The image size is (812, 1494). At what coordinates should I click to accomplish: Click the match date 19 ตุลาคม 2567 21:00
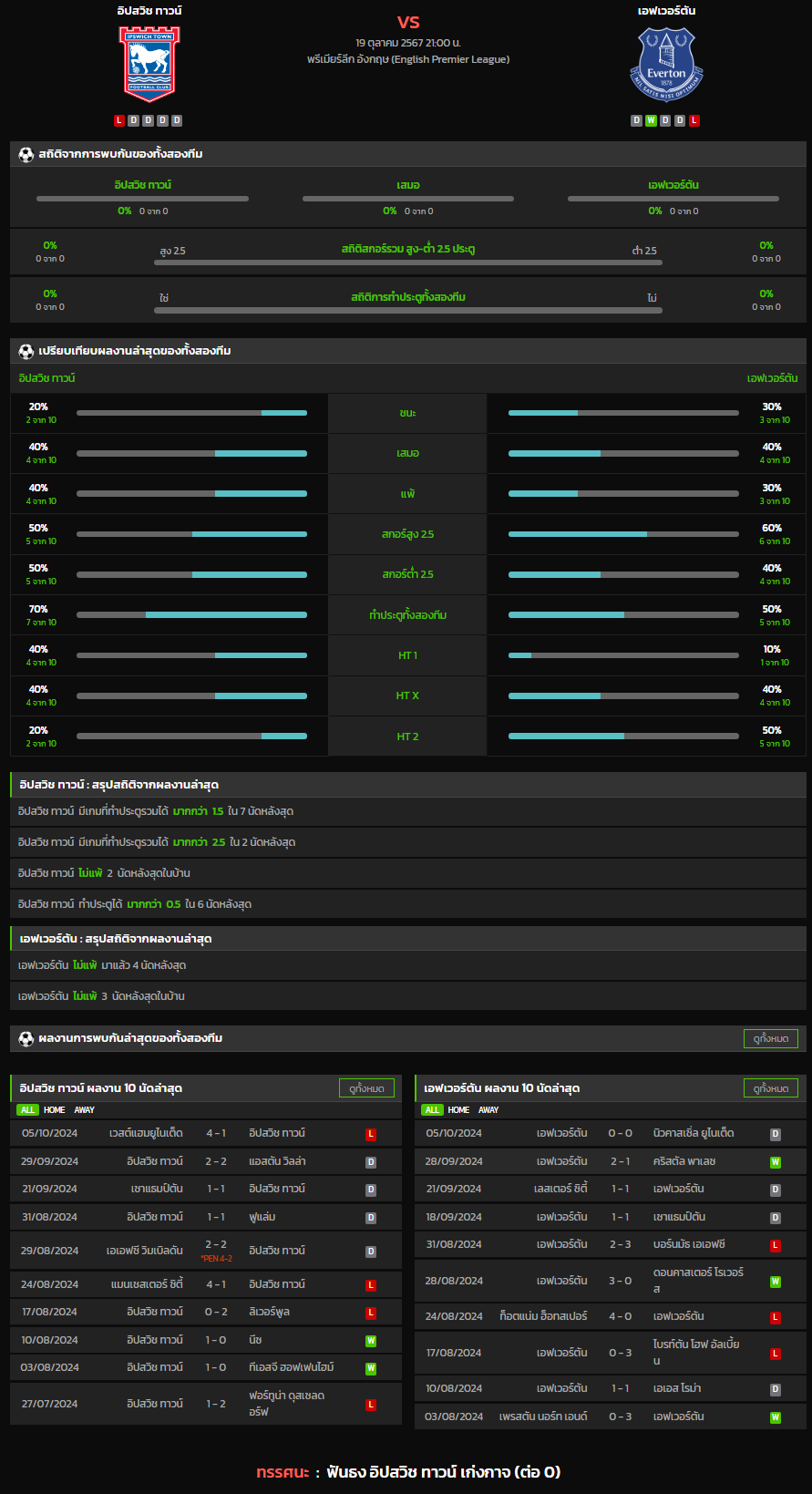407,43
